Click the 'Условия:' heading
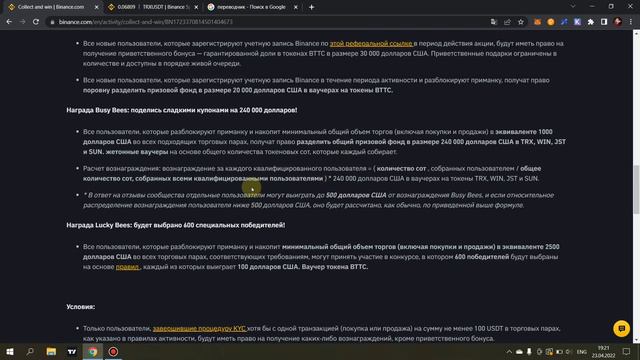Screen dimensions: 640x360 pyautogui.click(x=81, y=307)
